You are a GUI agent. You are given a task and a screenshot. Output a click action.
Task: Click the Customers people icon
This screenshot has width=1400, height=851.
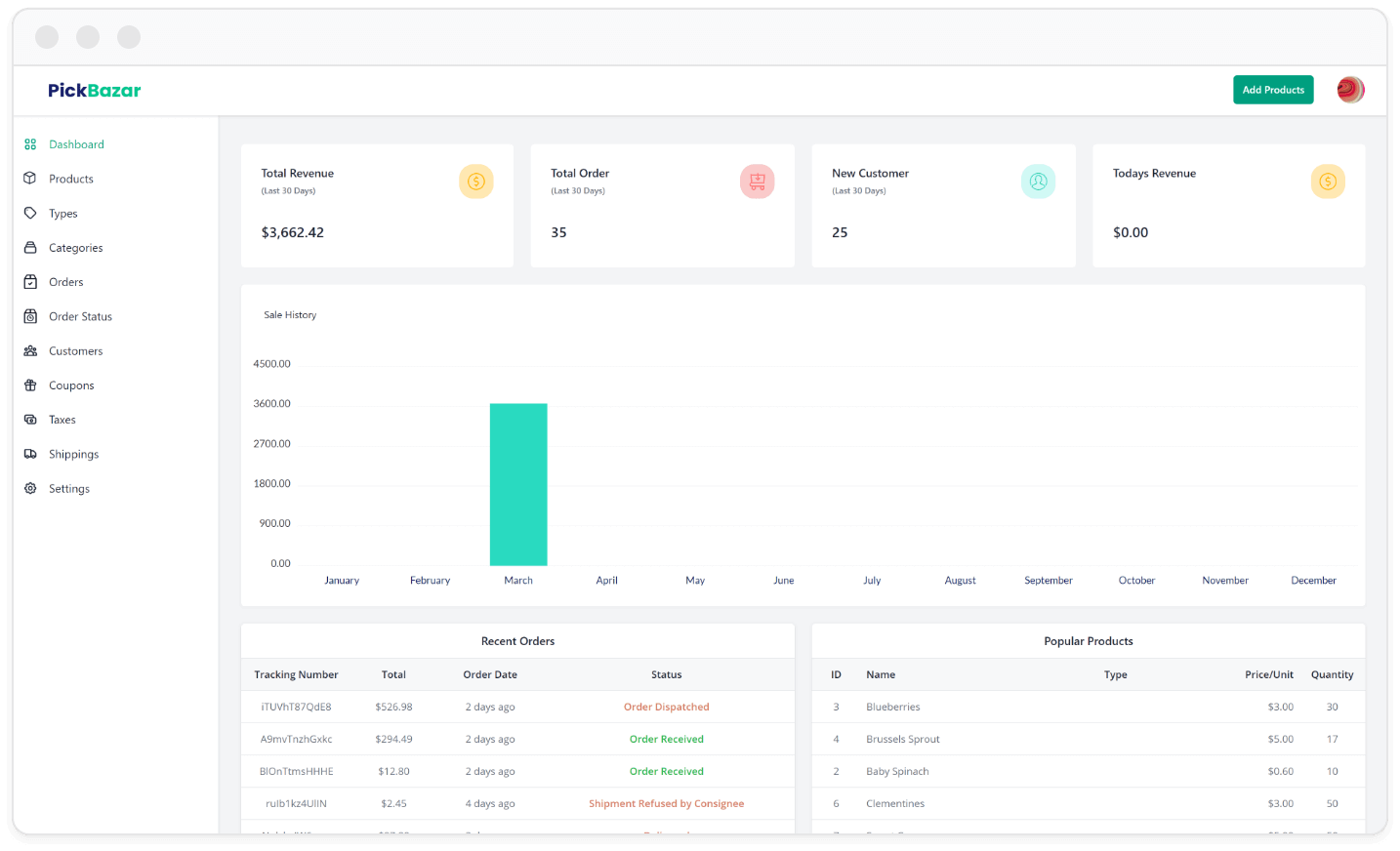pos(30,351)
